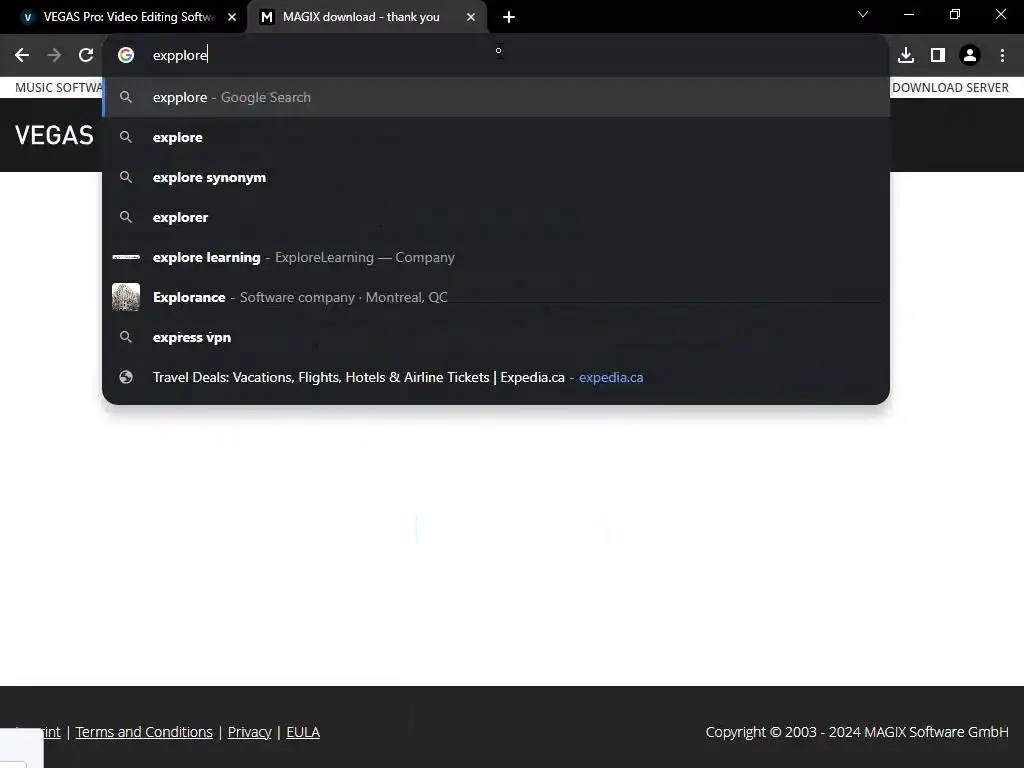Image resolution: width=1024 pixels, height=768 pixels.
Task: Click the search magnifier beside 'explorer'
Action: coord(126,217)
